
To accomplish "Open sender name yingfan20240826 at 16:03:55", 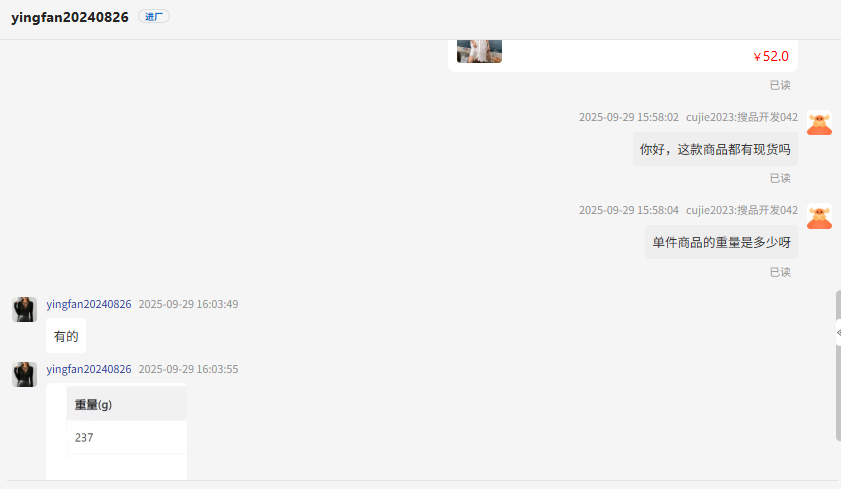I will 88,369.
